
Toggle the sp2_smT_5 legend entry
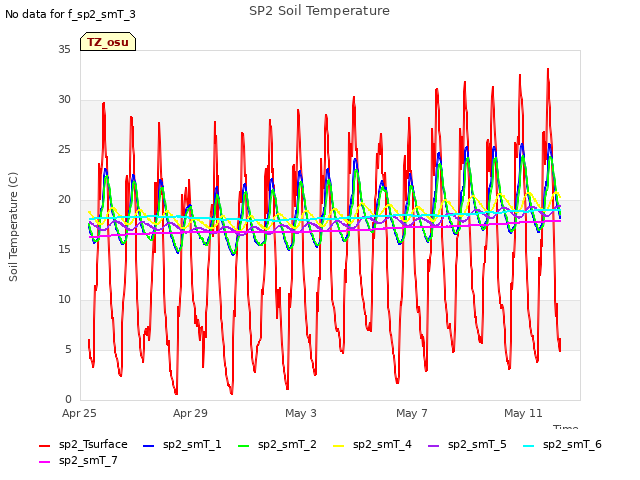pyautogui.click(x=467, y=444)
